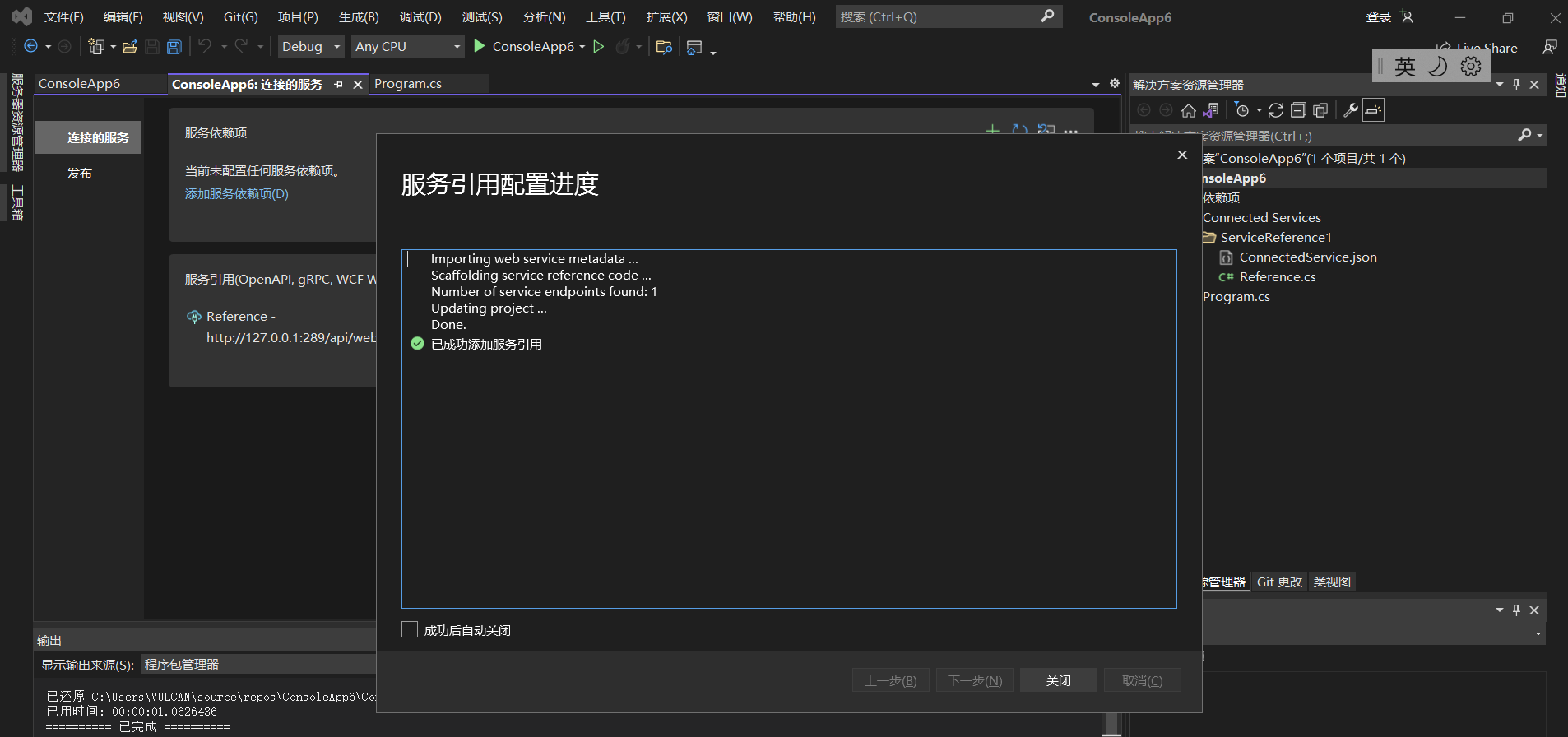This screenshot has height=737, width=1568.
Task: Click the Solution Explorer home icon
Action: click(1188, 110)
